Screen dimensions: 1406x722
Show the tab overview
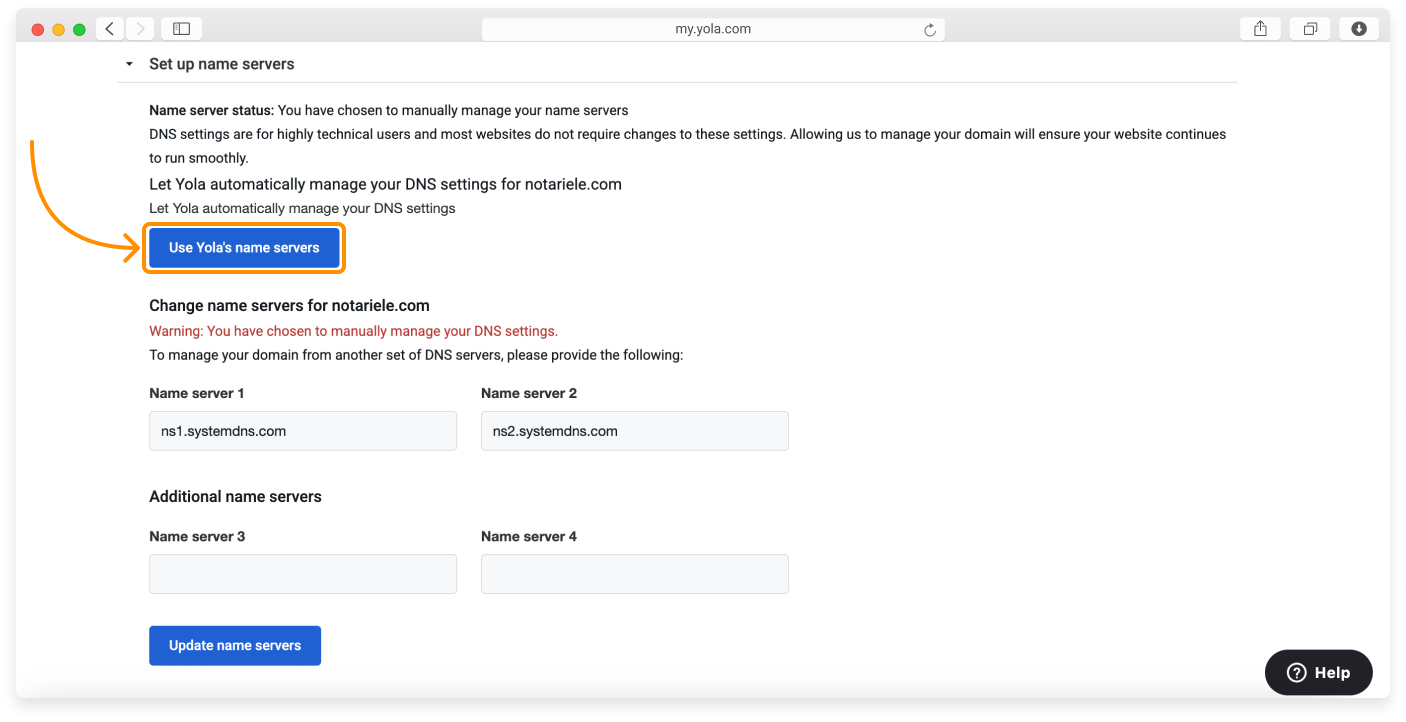1310,29
